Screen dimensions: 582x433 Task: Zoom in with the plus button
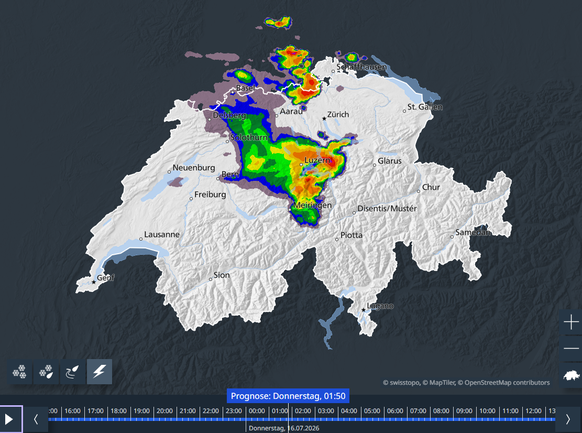point(571,322)
